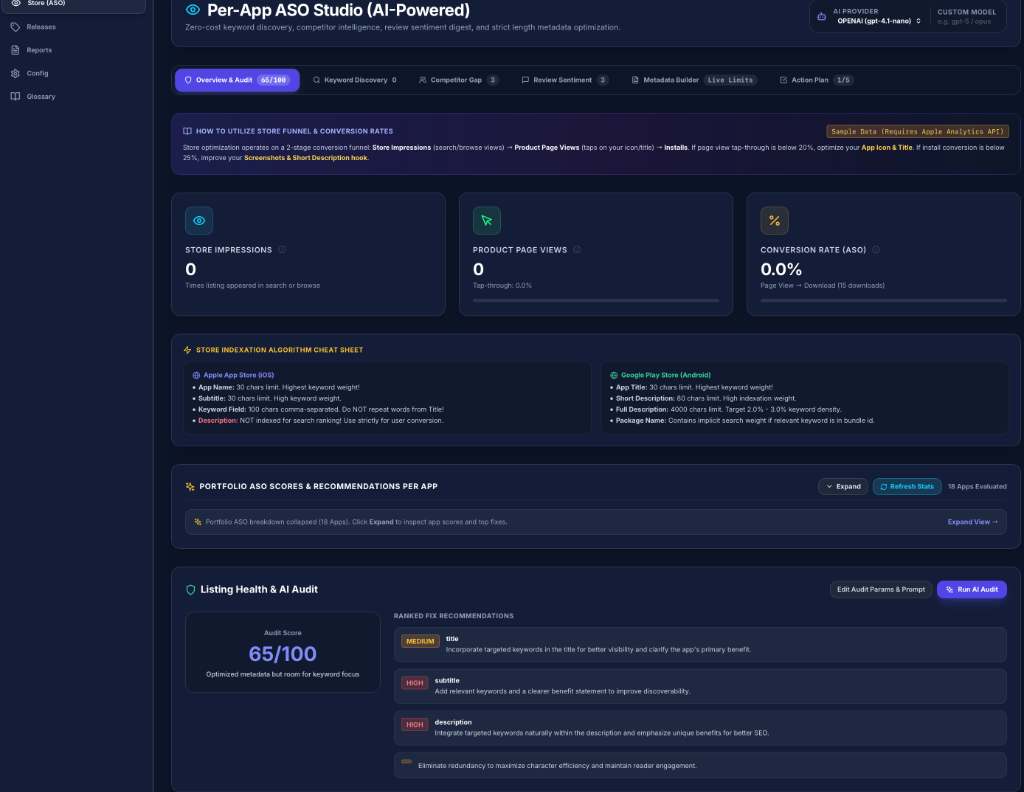This screenshot has height=792, width=1024.
Task: Click the Google Play Store globe icon
Action: [x=614, y=375]
